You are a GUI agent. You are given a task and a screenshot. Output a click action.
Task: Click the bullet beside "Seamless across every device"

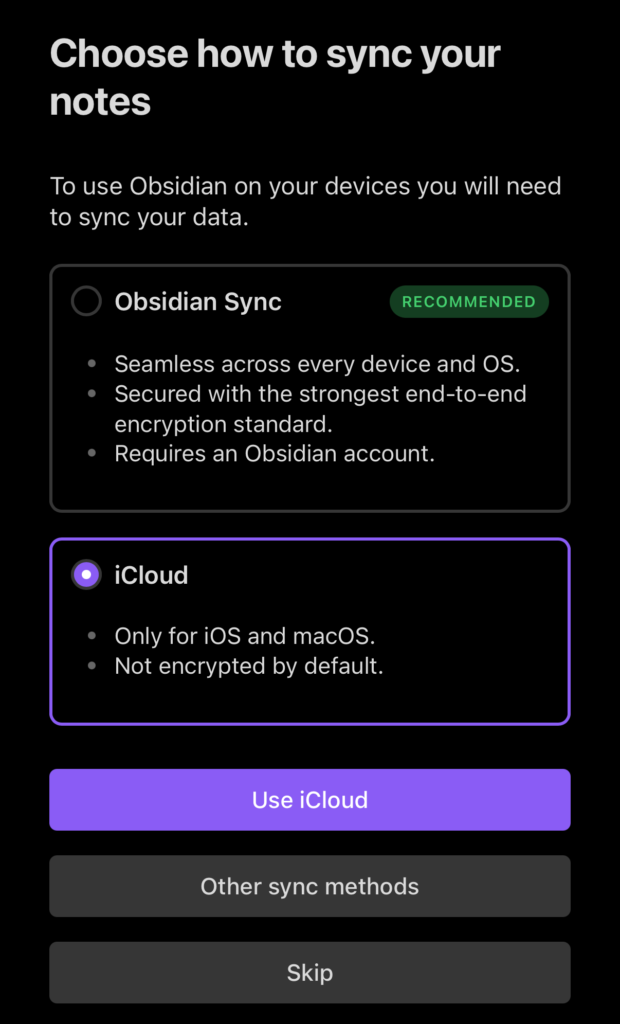click(x=93, y=364)
